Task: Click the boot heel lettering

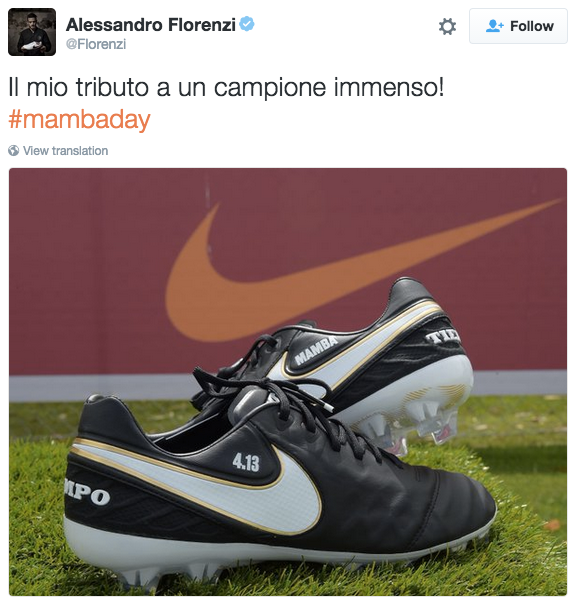Action: 88,495
